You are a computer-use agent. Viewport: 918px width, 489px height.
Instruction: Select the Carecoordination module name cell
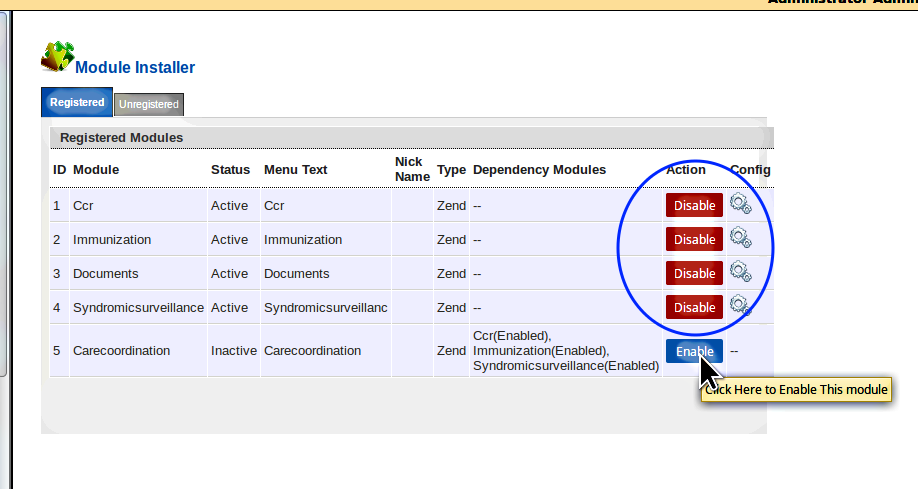point(121,351)
